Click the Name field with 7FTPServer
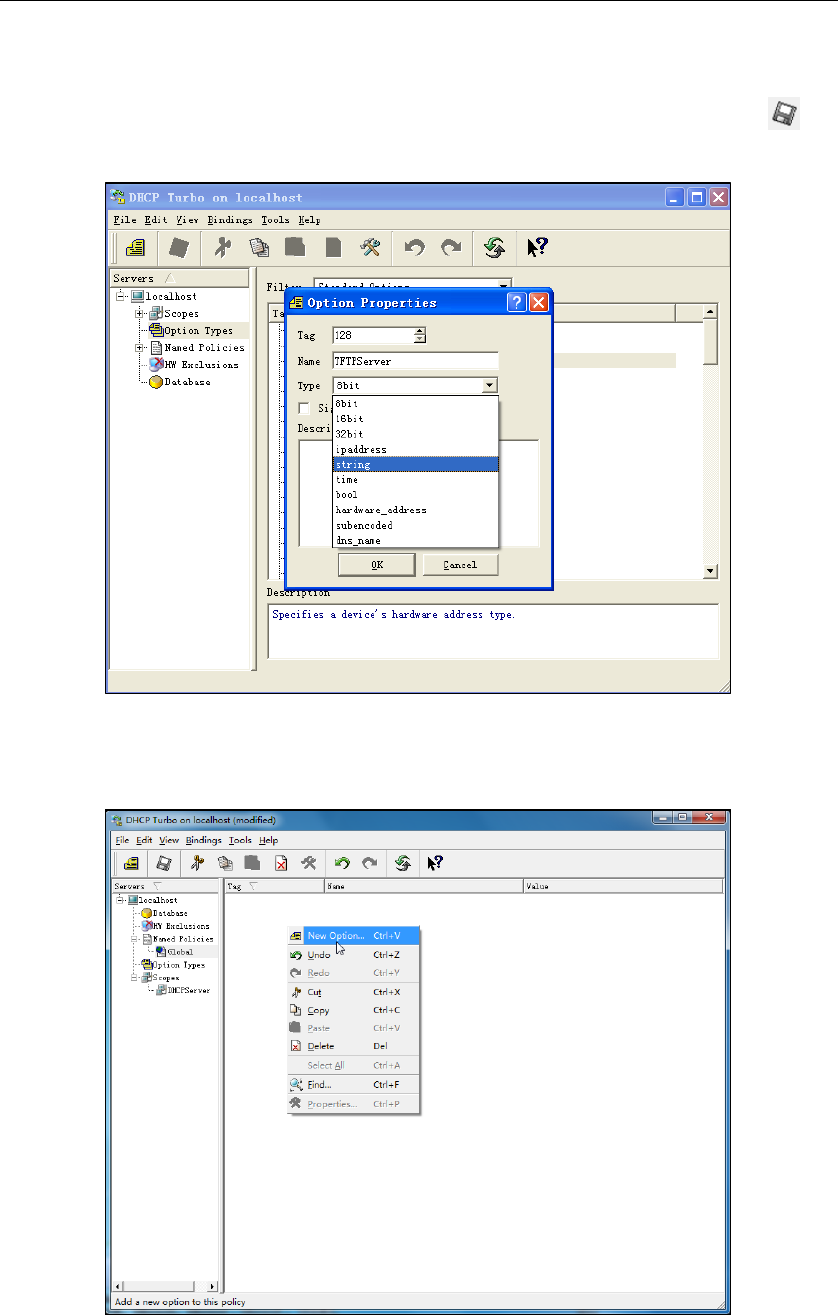The height and width of the screenshot is (1315, 838). [x=414, y=361]
